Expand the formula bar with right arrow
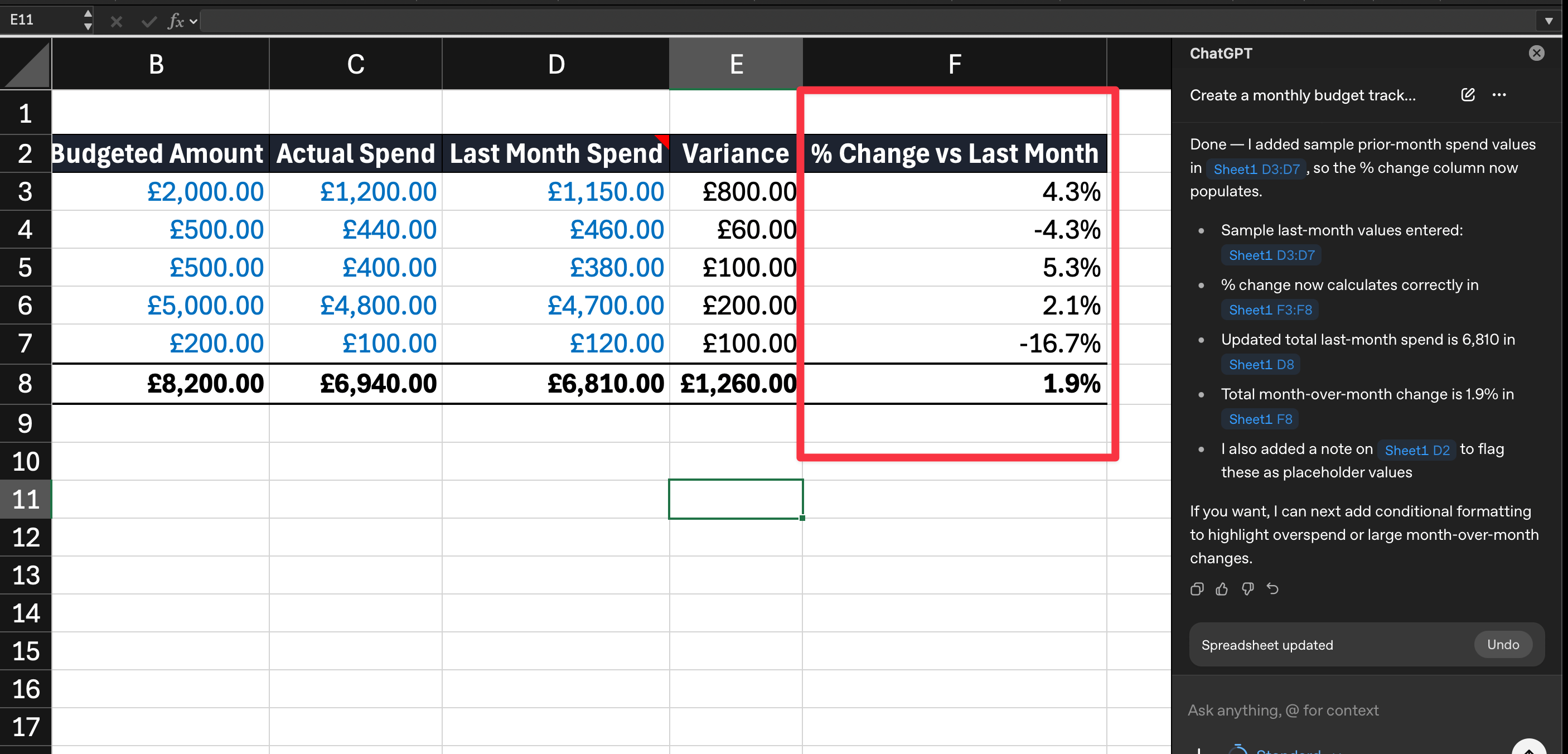 click(1548, 21)
